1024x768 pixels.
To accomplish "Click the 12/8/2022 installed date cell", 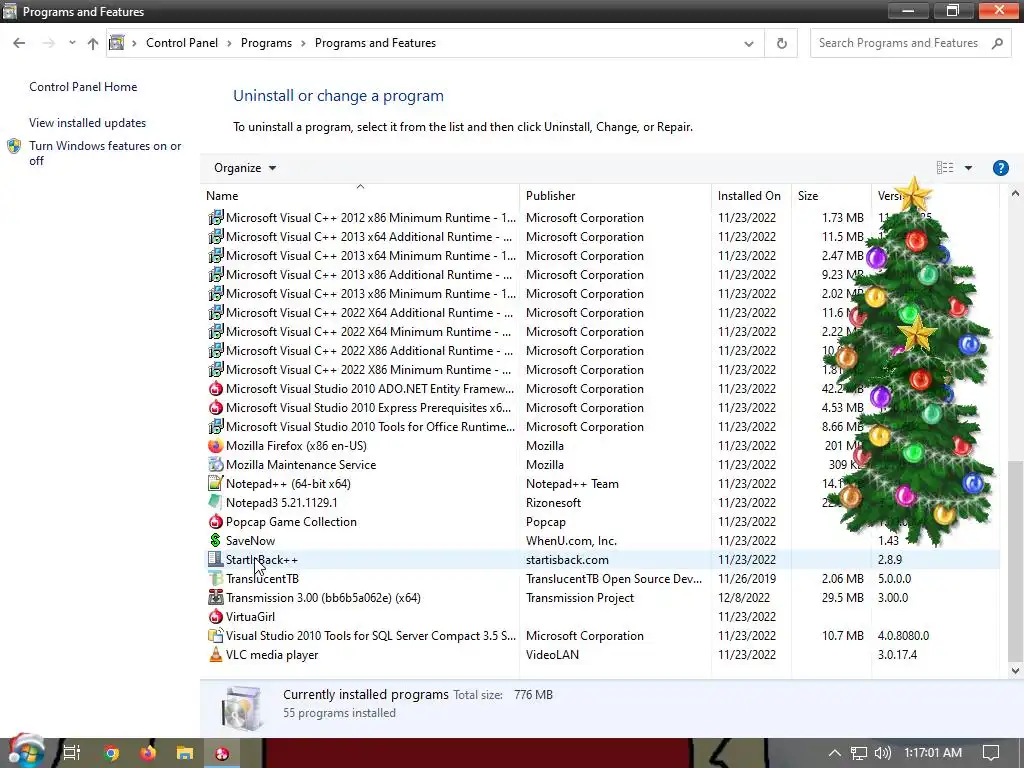I will pos(743,598).
